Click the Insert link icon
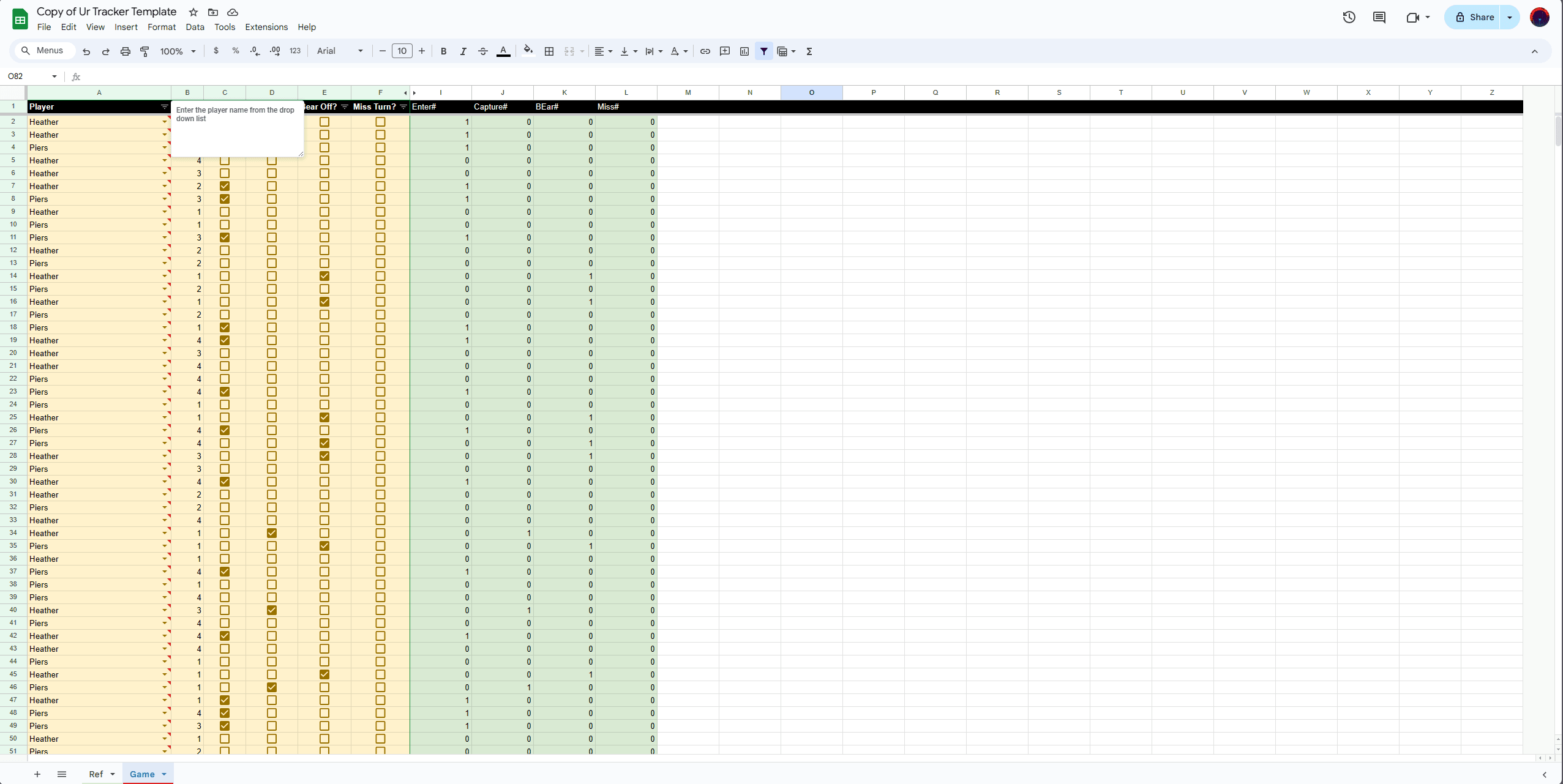This screenshot has height=784, width=1563. point(705,51)
